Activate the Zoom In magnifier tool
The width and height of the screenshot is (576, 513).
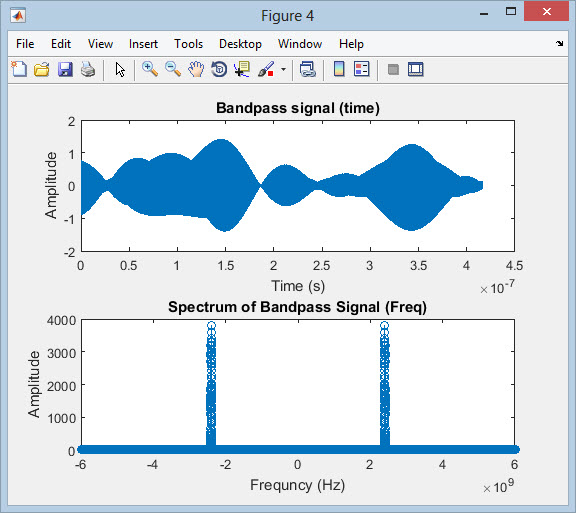point(150,69)
